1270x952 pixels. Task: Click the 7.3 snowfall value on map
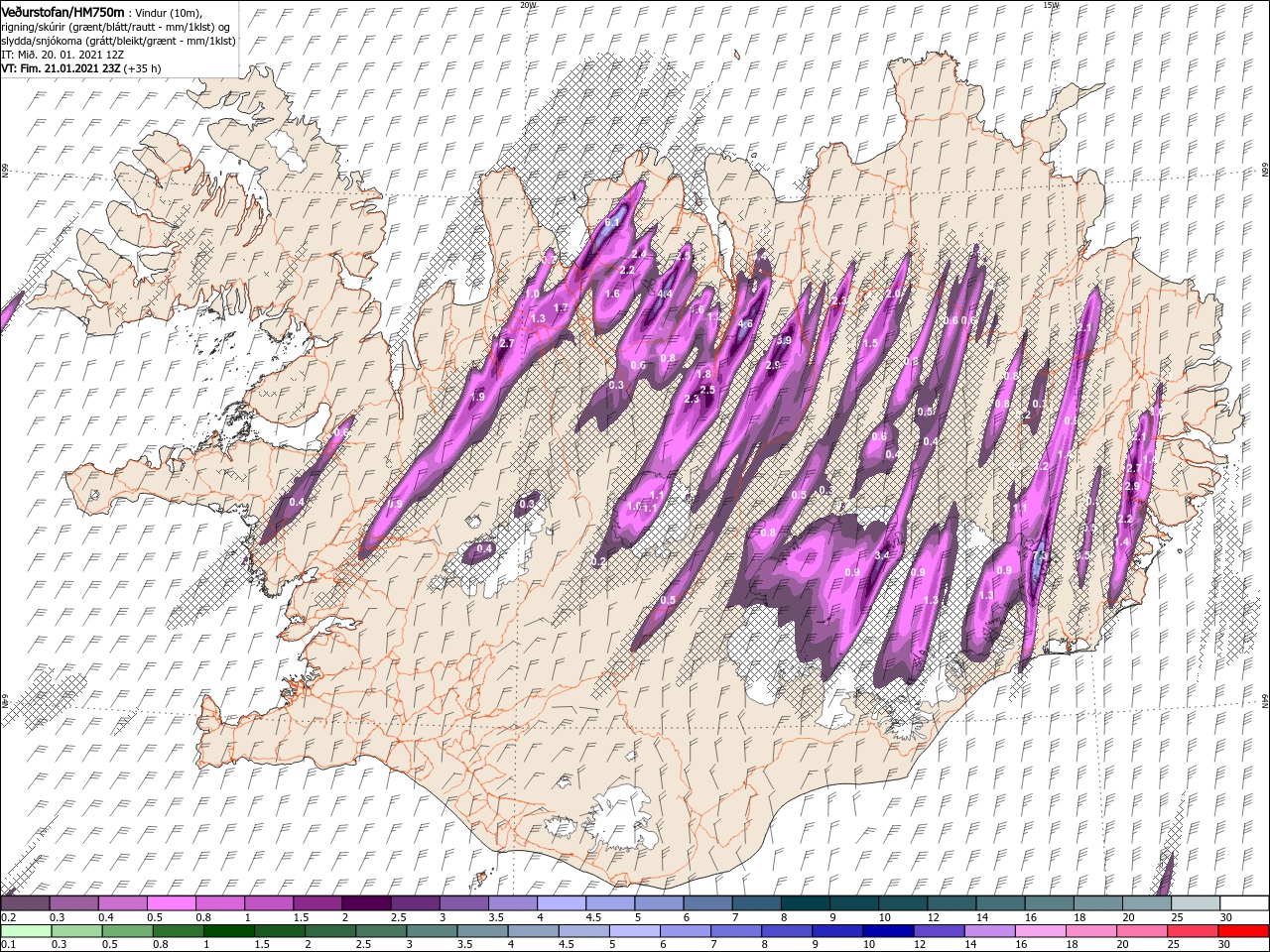pyautogui.click(x=1039, y=554)
